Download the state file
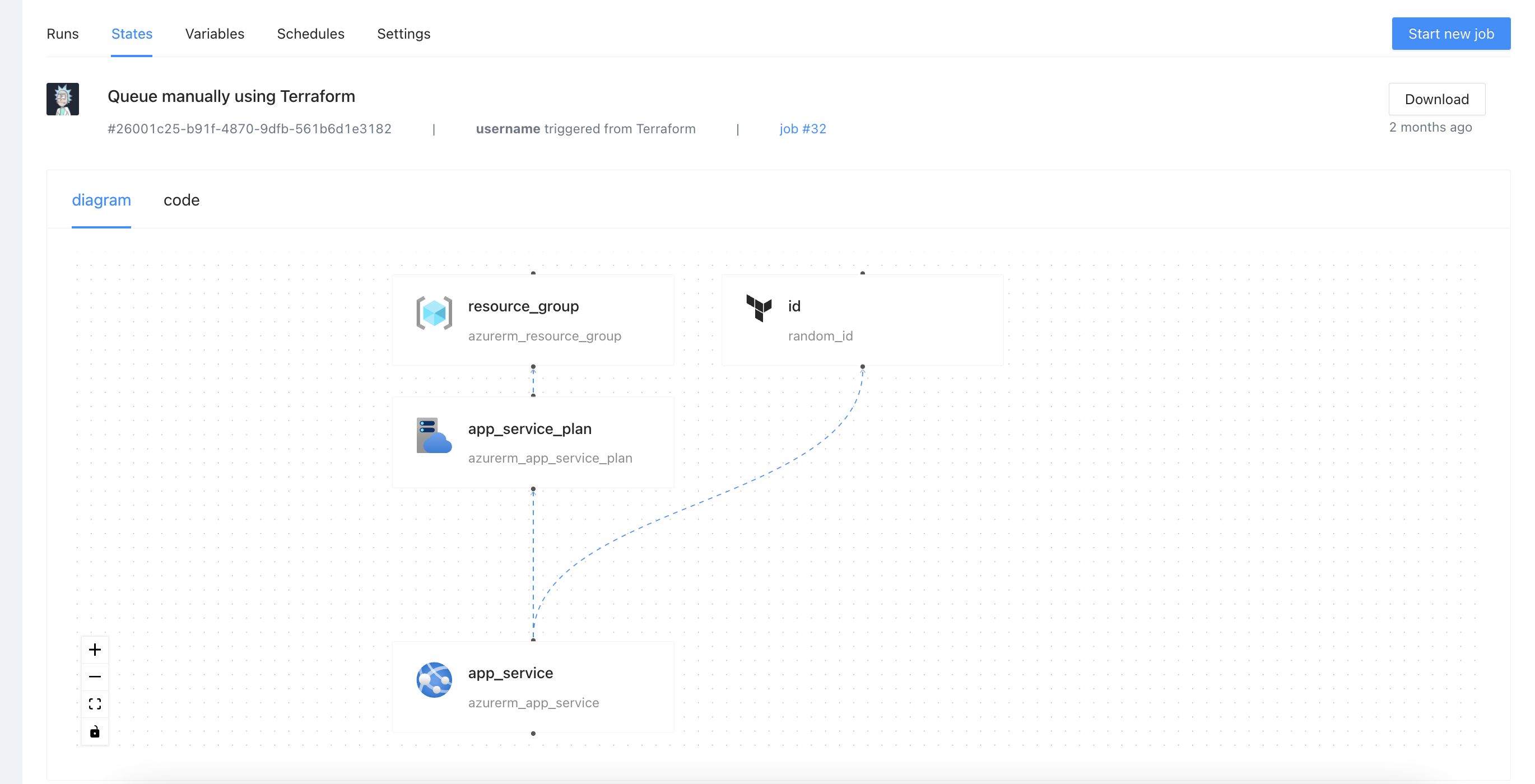This screenshot has width=1535, height=784. click(x=1436, y=99)
